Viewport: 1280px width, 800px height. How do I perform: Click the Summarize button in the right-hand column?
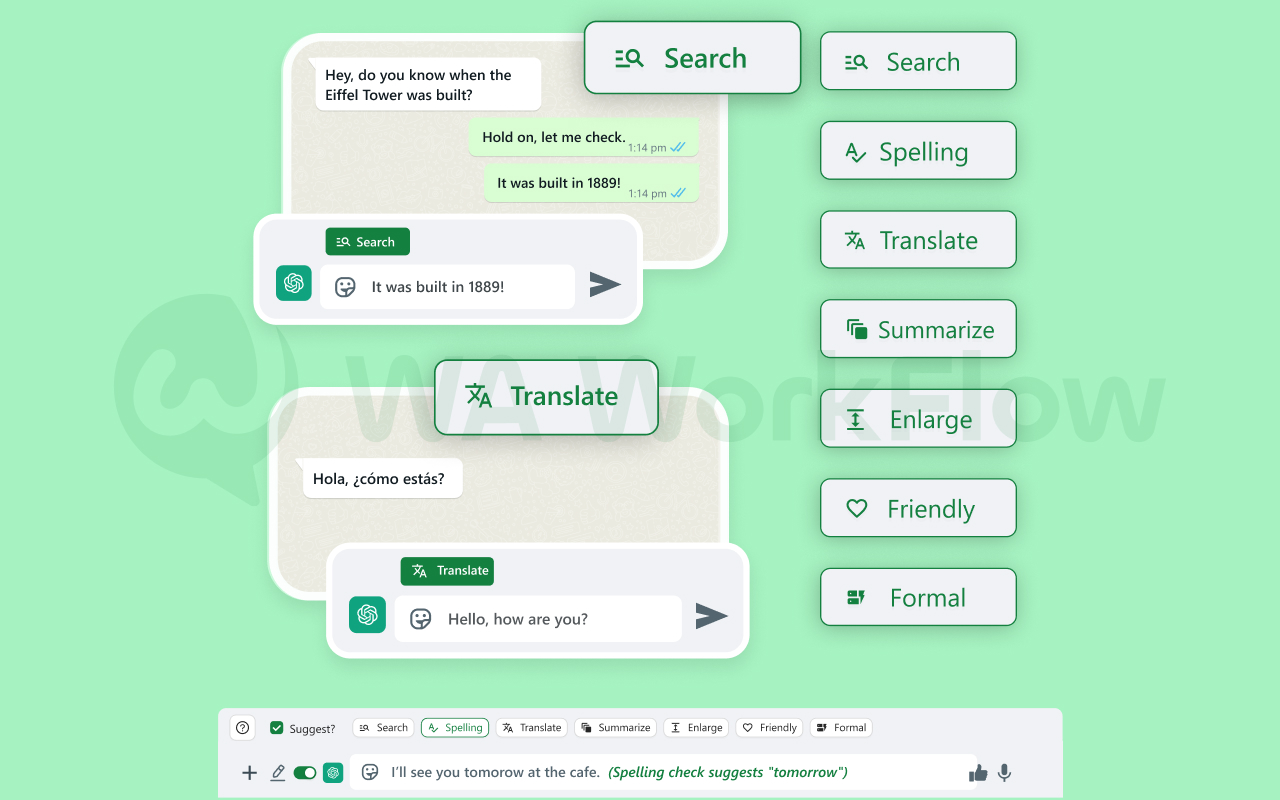pyautogui.click(x=918, y=329)
